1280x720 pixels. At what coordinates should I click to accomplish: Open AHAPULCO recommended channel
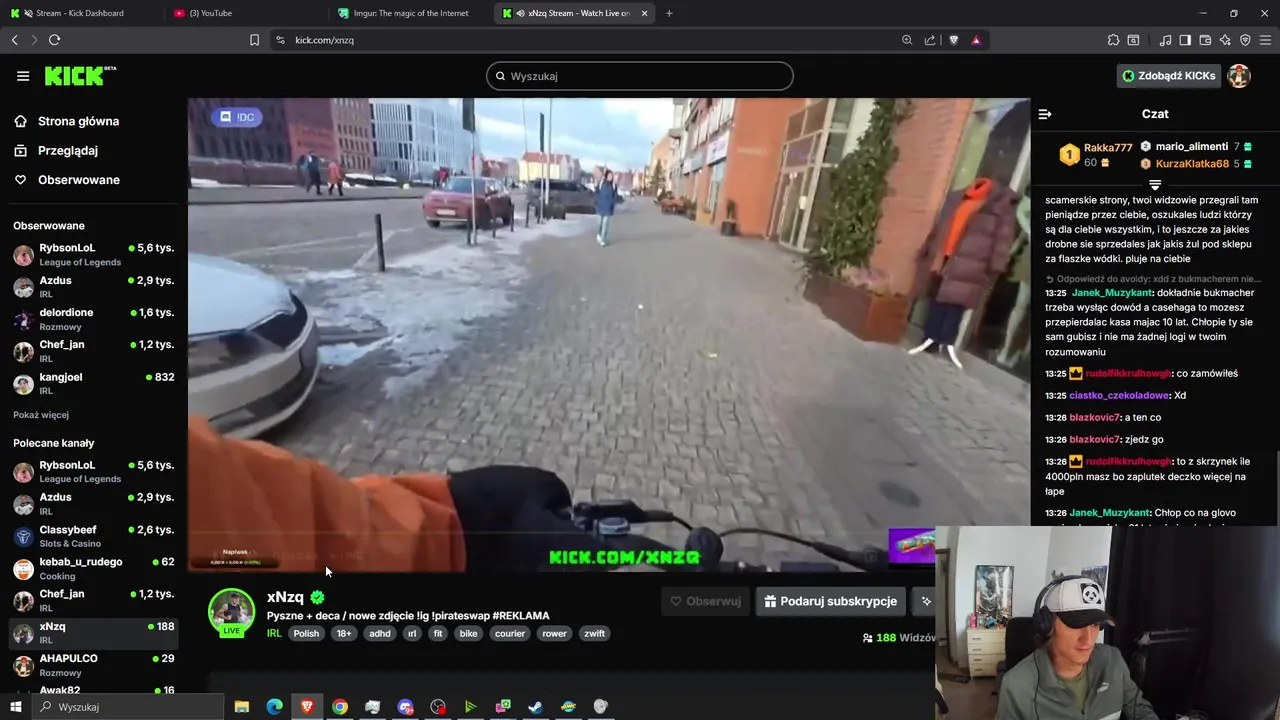[x=94, y=665]
